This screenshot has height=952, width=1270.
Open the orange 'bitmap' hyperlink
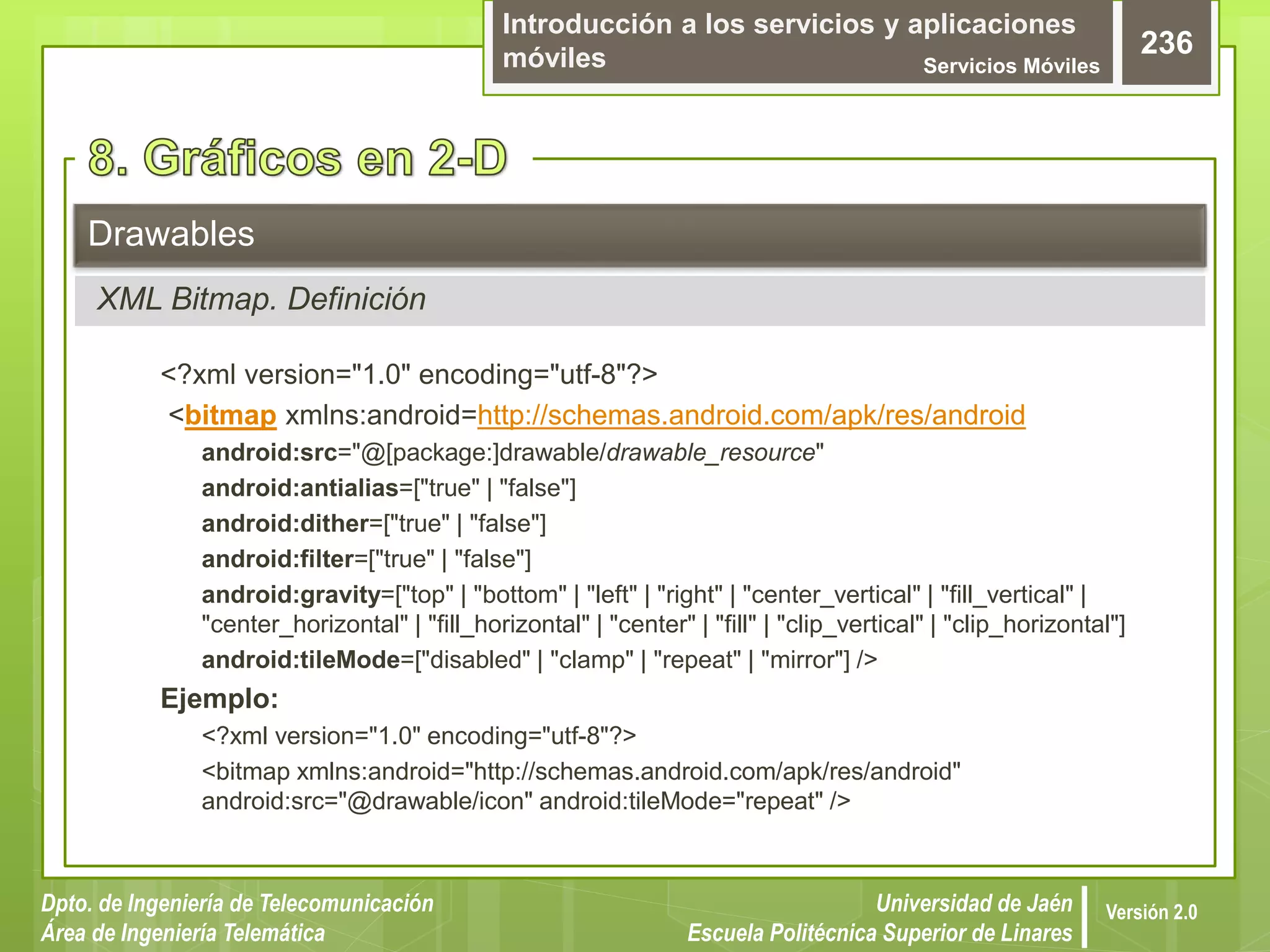(x=230, y=415)
